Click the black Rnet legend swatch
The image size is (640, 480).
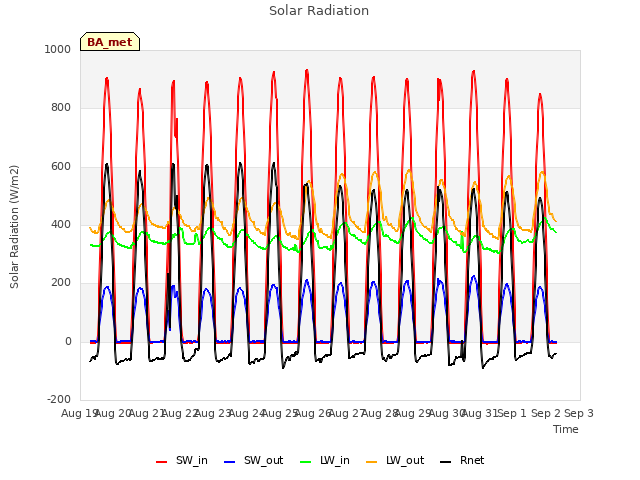[x=446, y=462]
